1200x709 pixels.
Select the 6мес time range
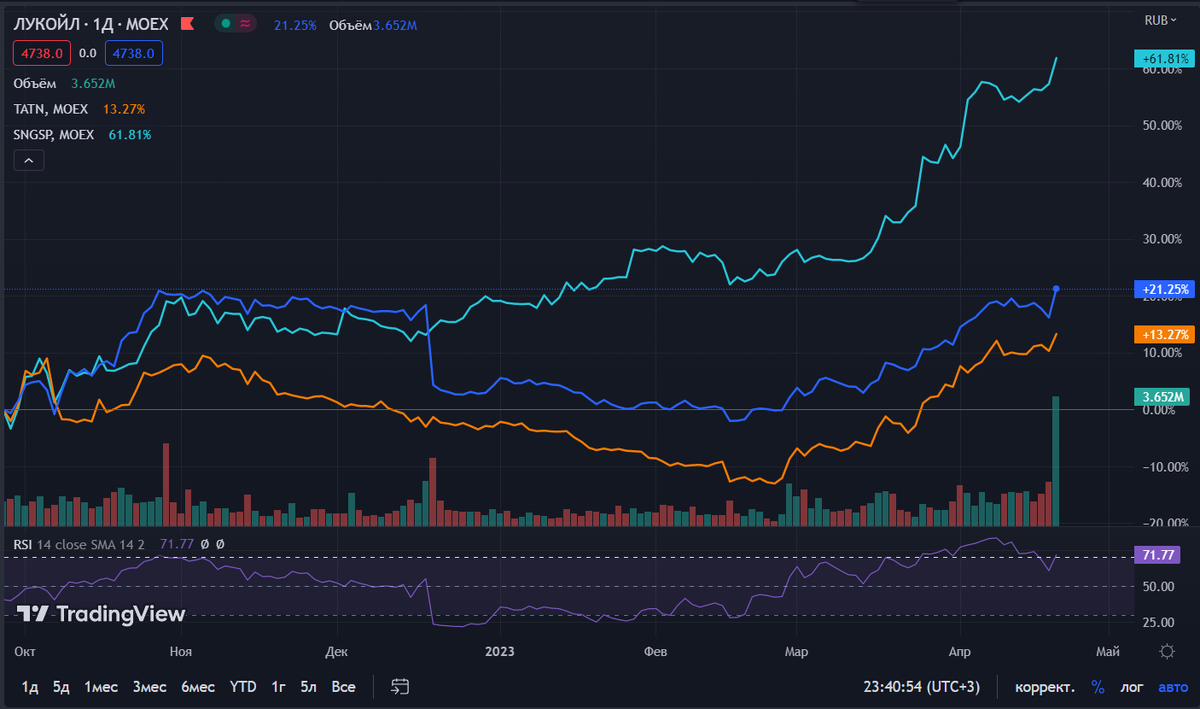click(198, 687)
